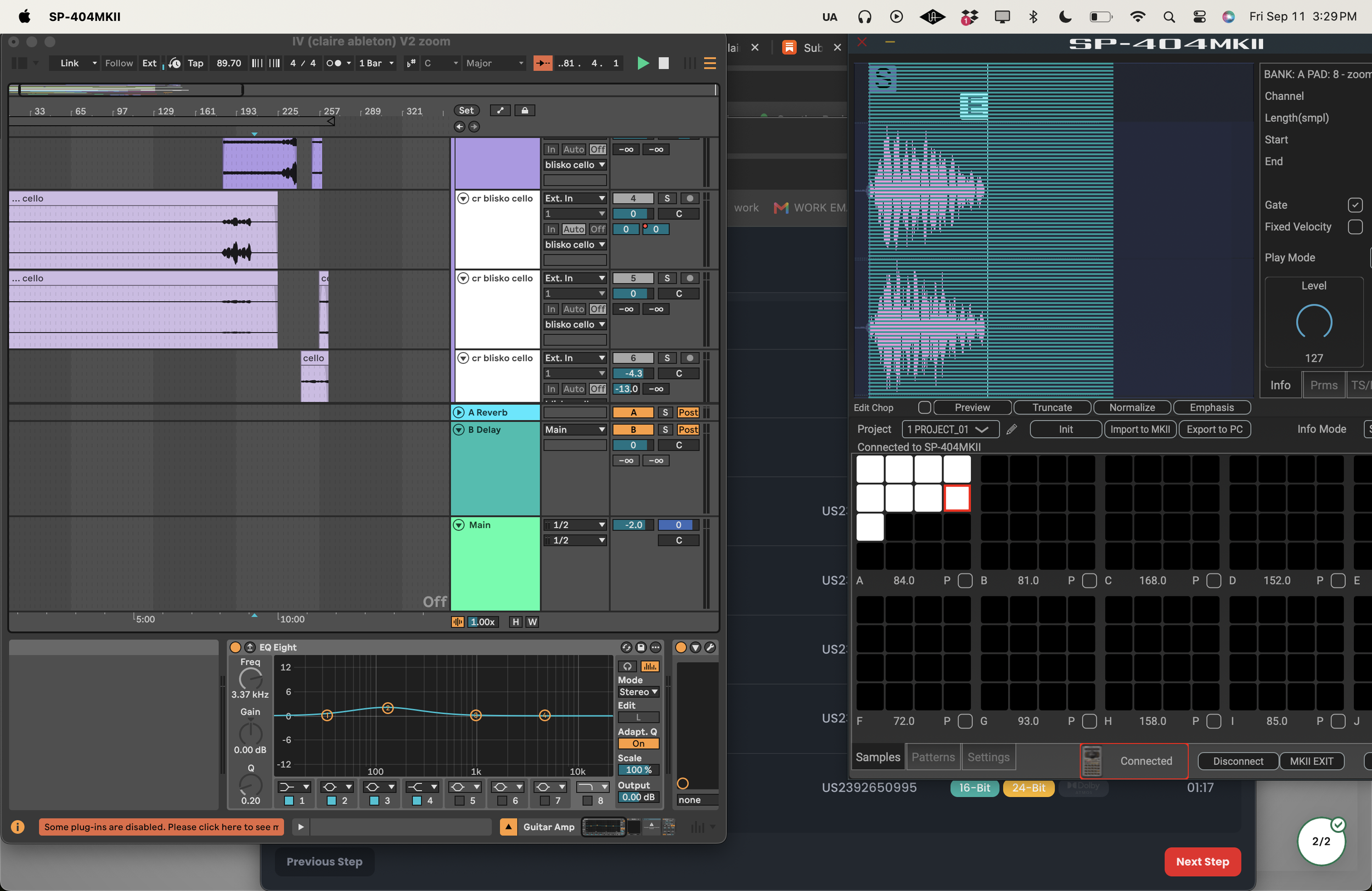The width and height of the screenshot is (1372, 891).
Task: Open the 1 Bar quantization dropdown
Action: click(376, 64)
